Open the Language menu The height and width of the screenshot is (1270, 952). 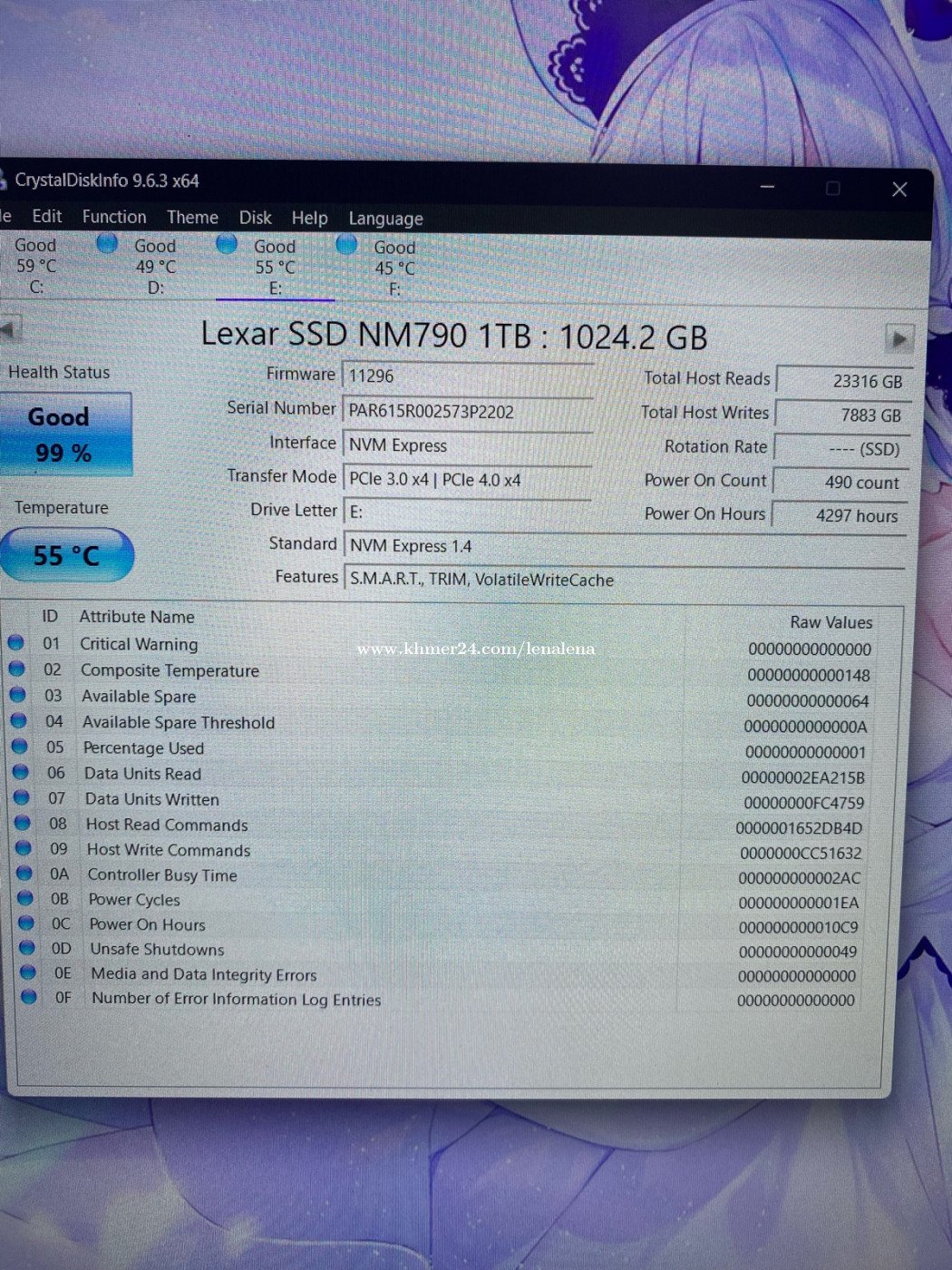385,219
